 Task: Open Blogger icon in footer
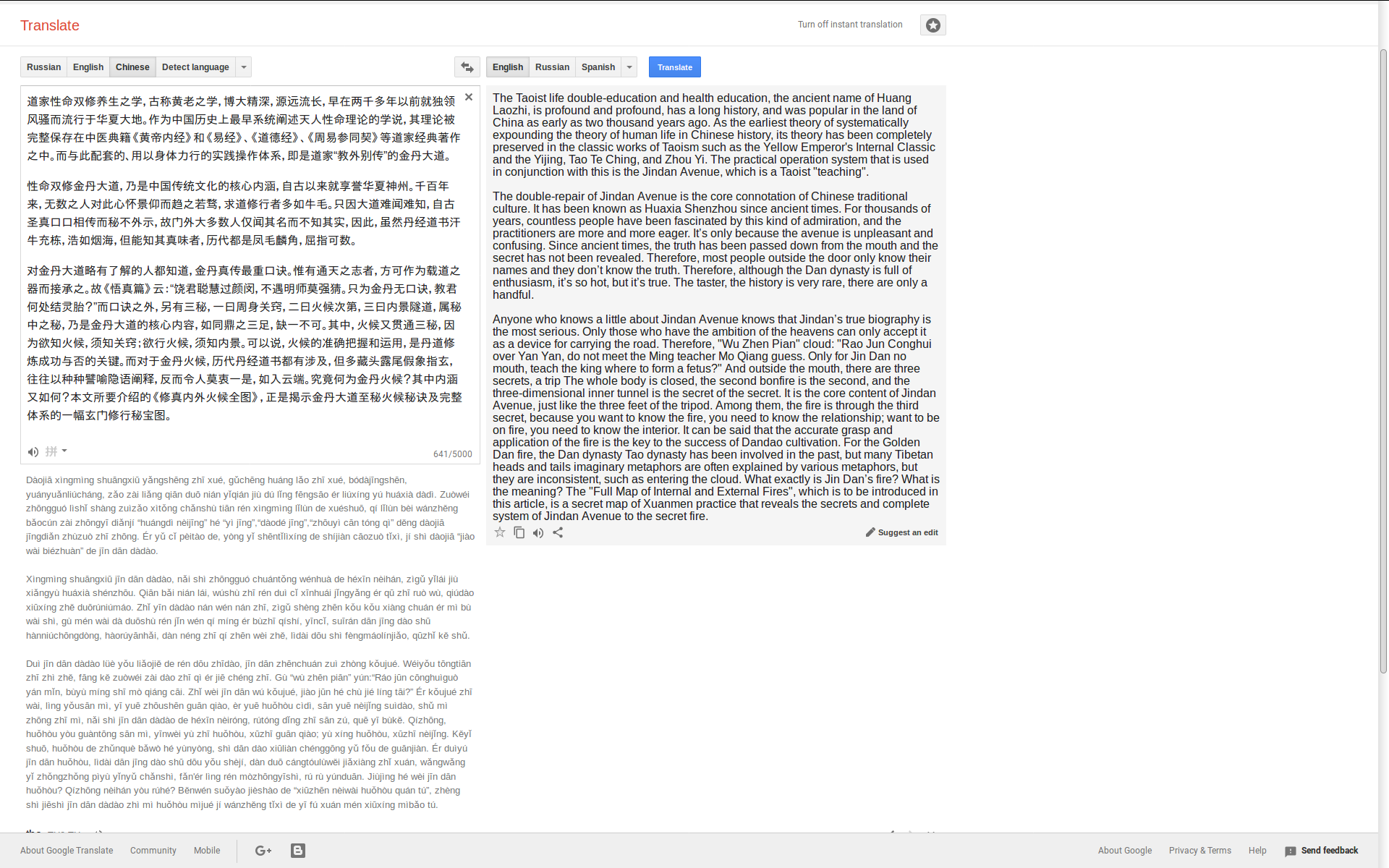(298, 851)
